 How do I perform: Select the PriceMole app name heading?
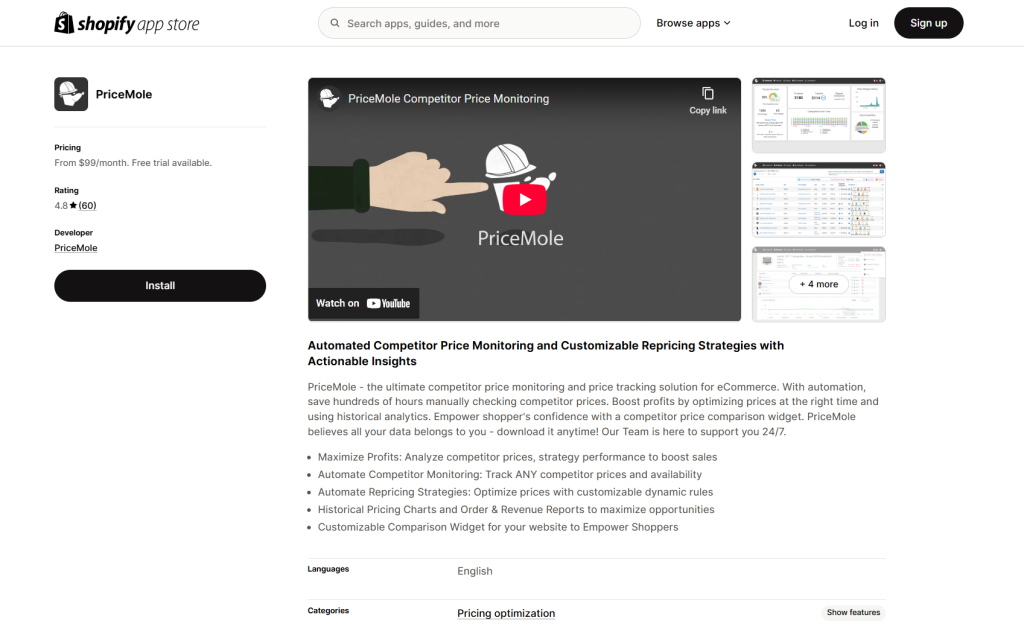coord(124,94)
